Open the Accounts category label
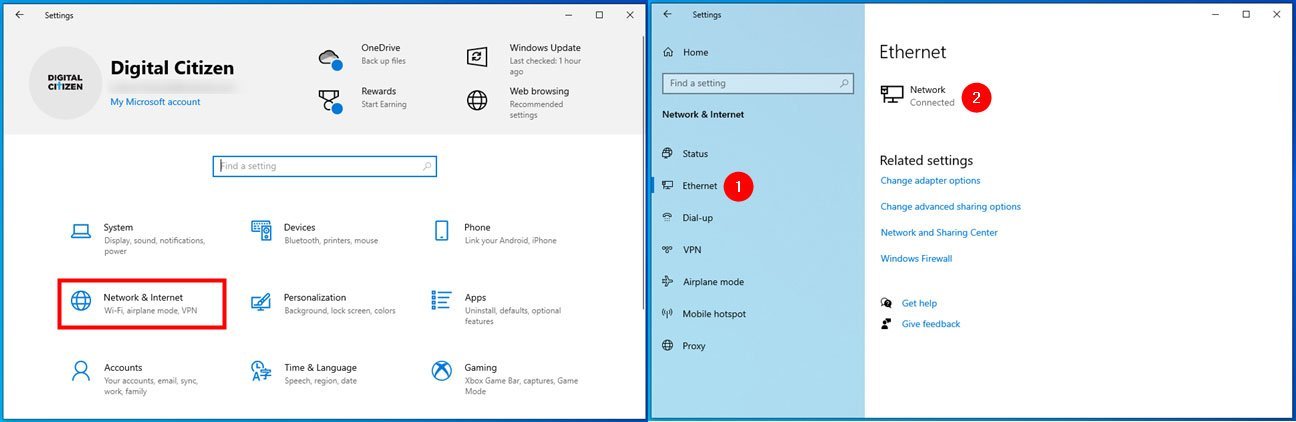Screen dimensions: 1296x422 pos(123,368)
